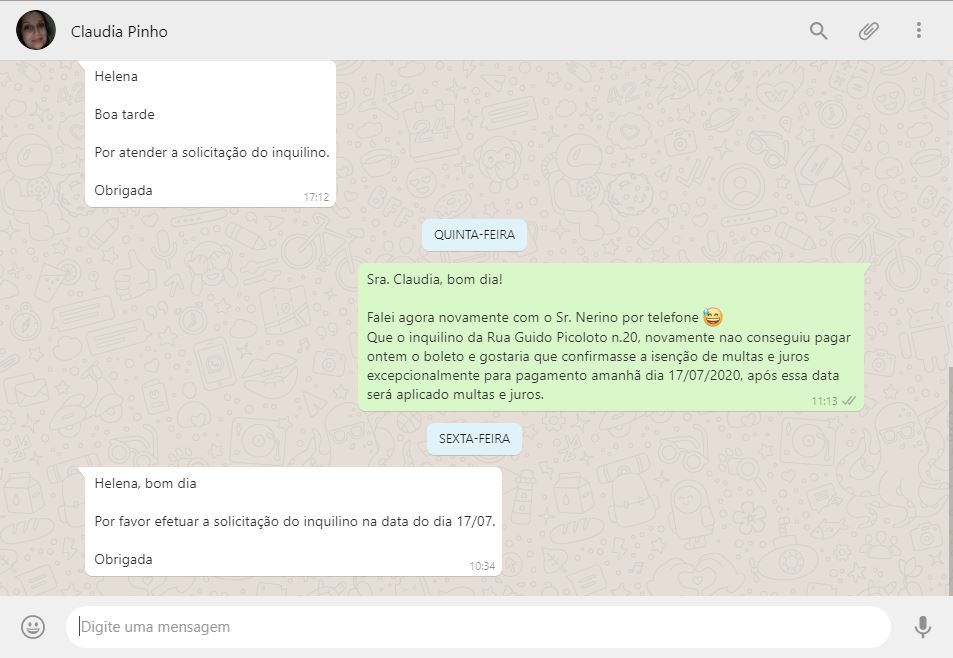Click the 17:12 message timestamp
953x658 pixels.
tap(316, 197)
